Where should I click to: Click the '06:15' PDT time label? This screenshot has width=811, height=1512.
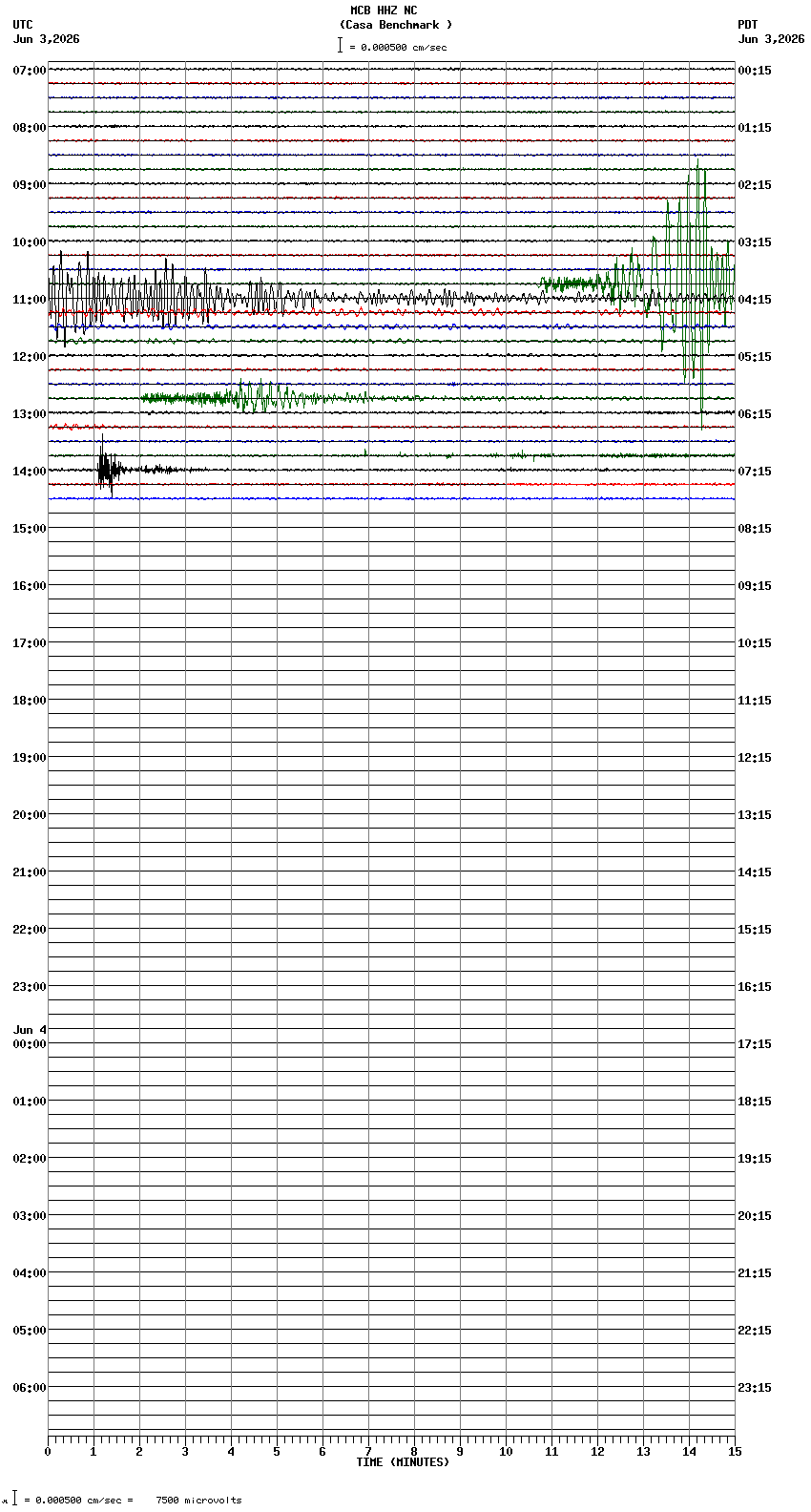[755, 414]
